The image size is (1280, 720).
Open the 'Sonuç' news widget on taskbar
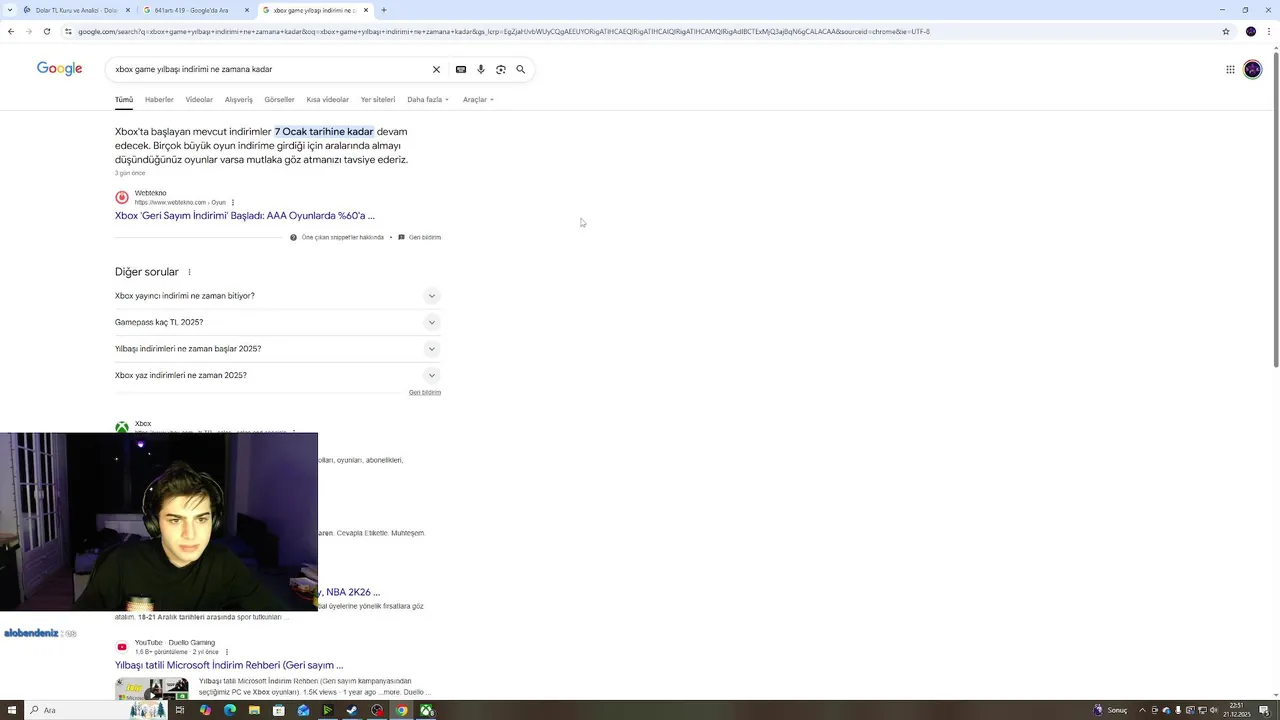pos(1110,710)
